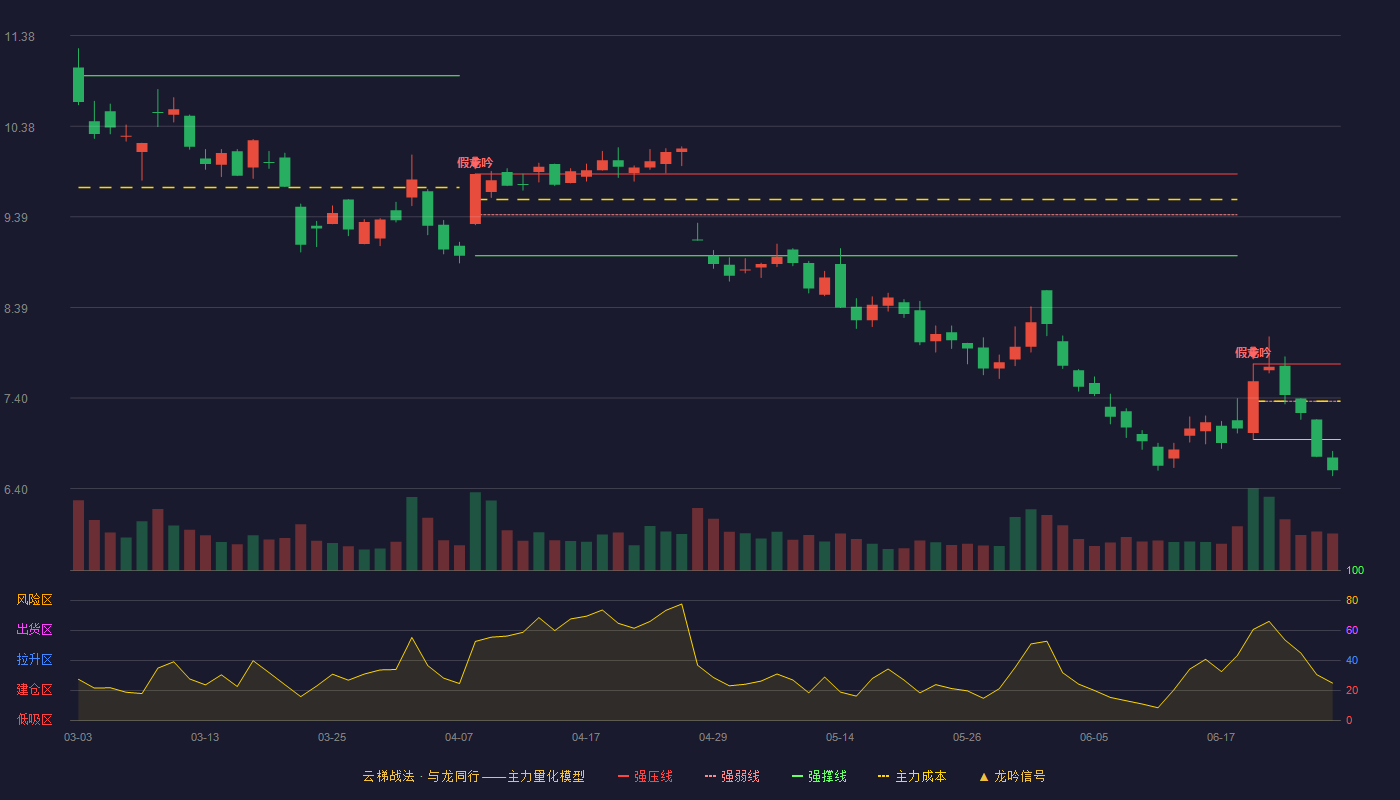Click the 风险区 zone label
Screen dimensions: 1400x800
click(35, 600)
